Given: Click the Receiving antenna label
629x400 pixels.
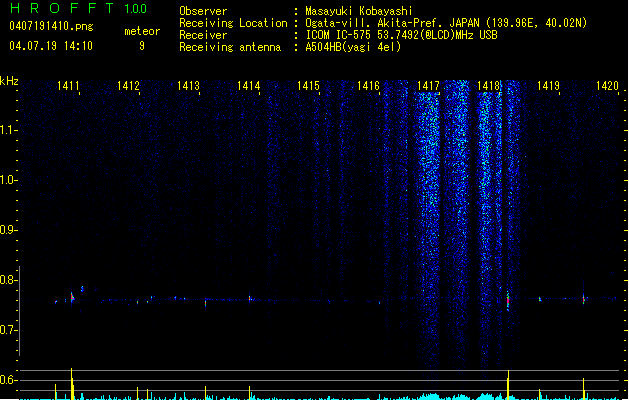Looking at the screenshot, I should [x=230, y=47].
